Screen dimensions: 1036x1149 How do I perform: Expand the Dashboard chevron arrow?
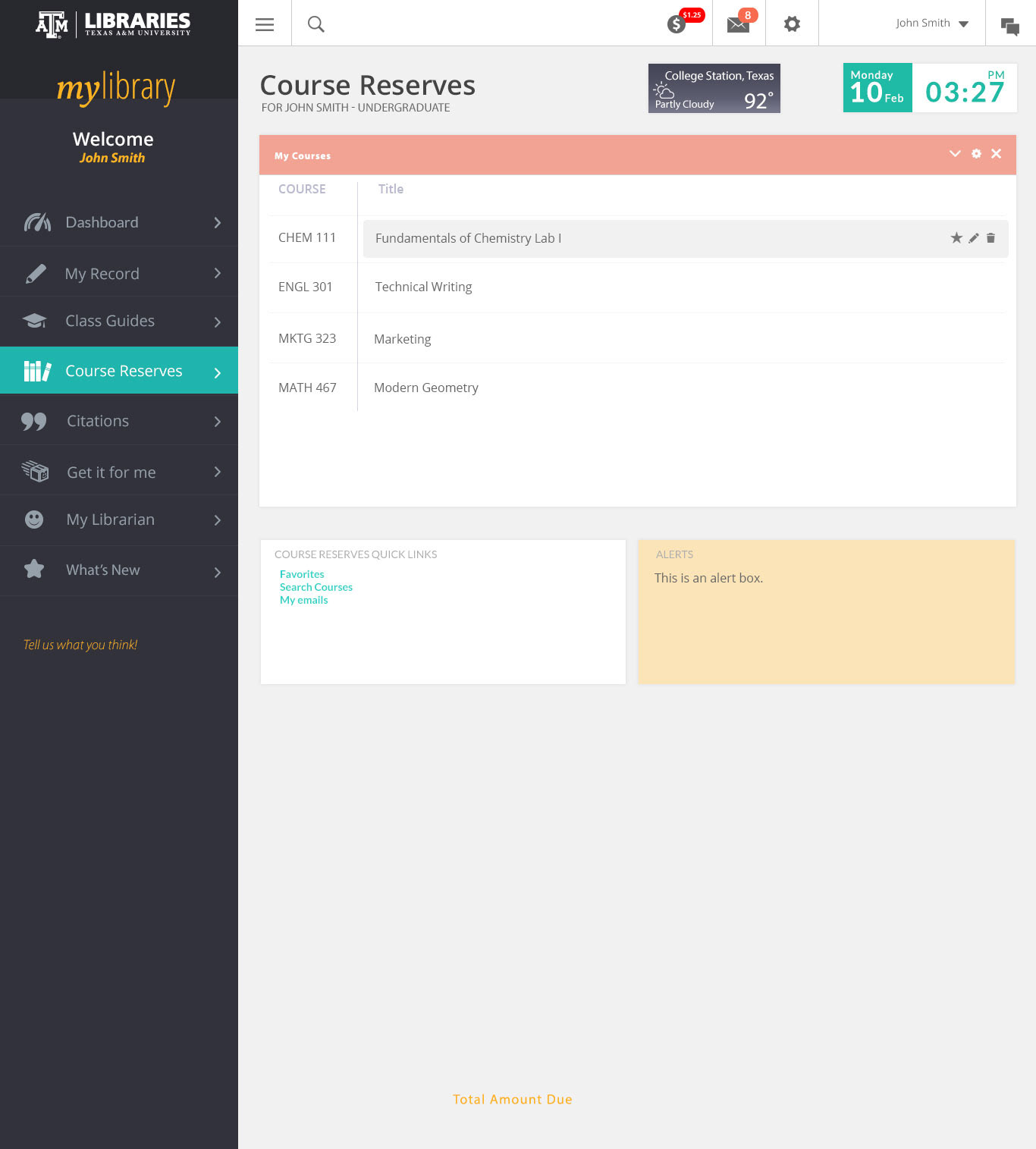(x=218, y=222)
